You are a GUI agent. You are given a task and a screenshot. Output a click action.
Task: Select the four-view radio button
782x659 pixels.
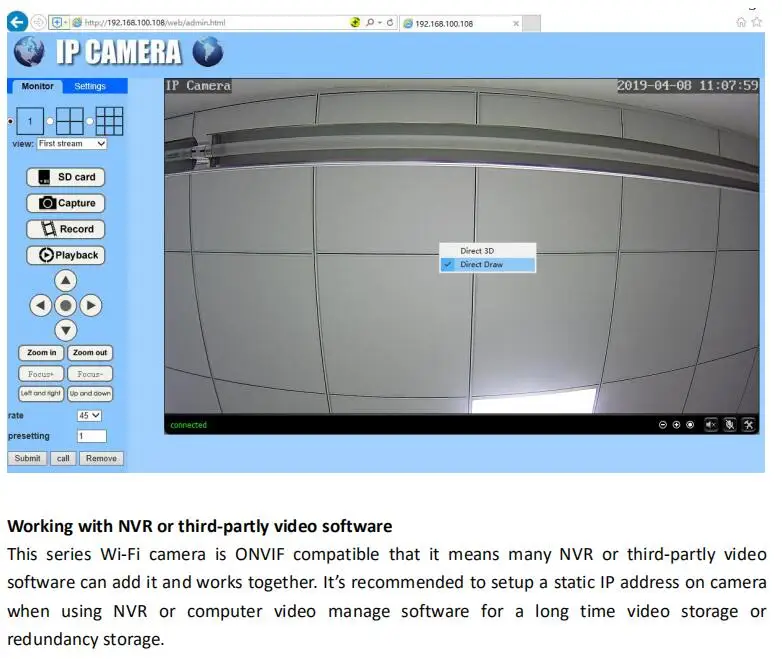pos(50,121)
